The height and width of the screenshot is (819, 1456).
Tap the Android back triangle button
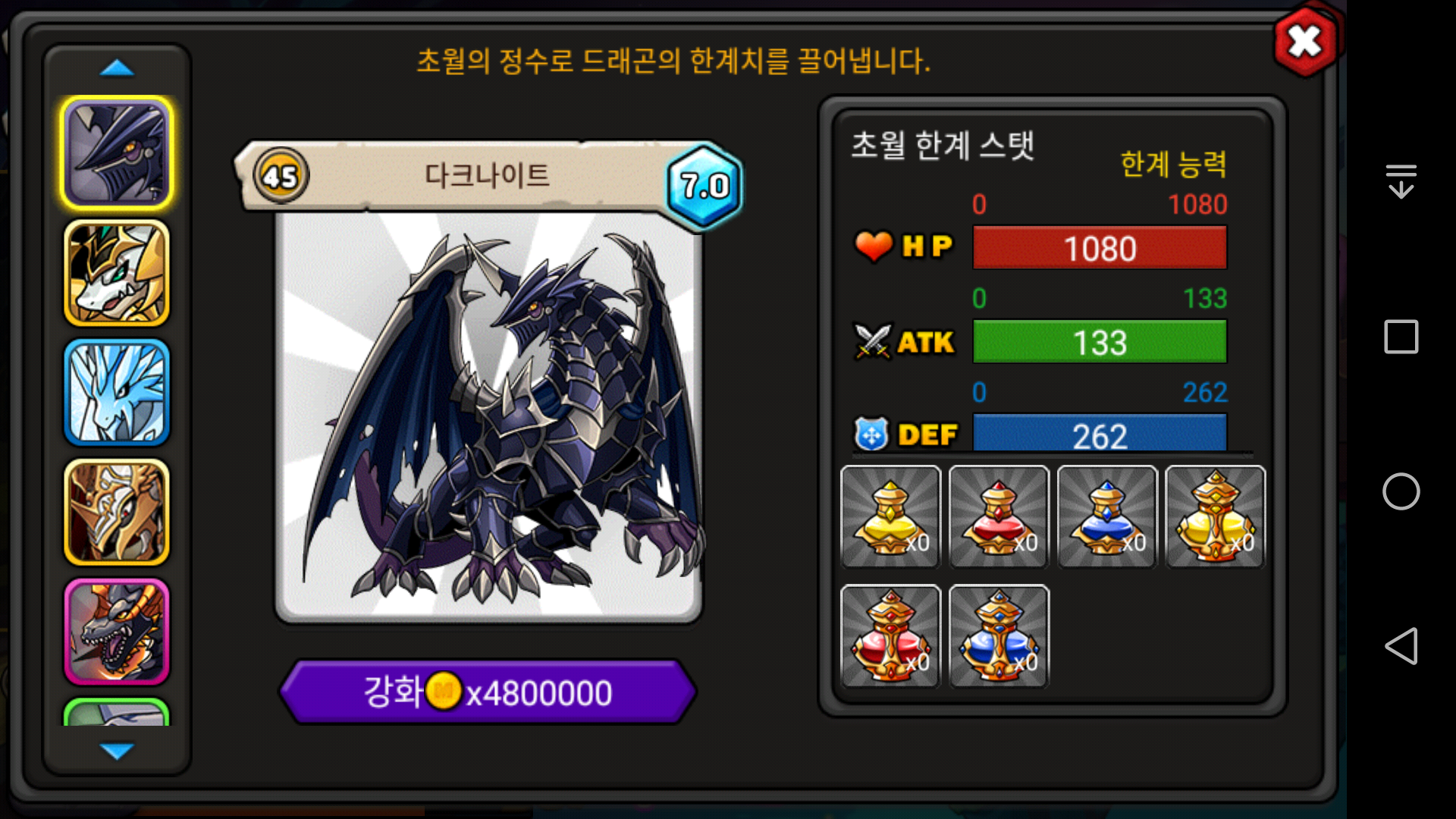click(1401, 646)
